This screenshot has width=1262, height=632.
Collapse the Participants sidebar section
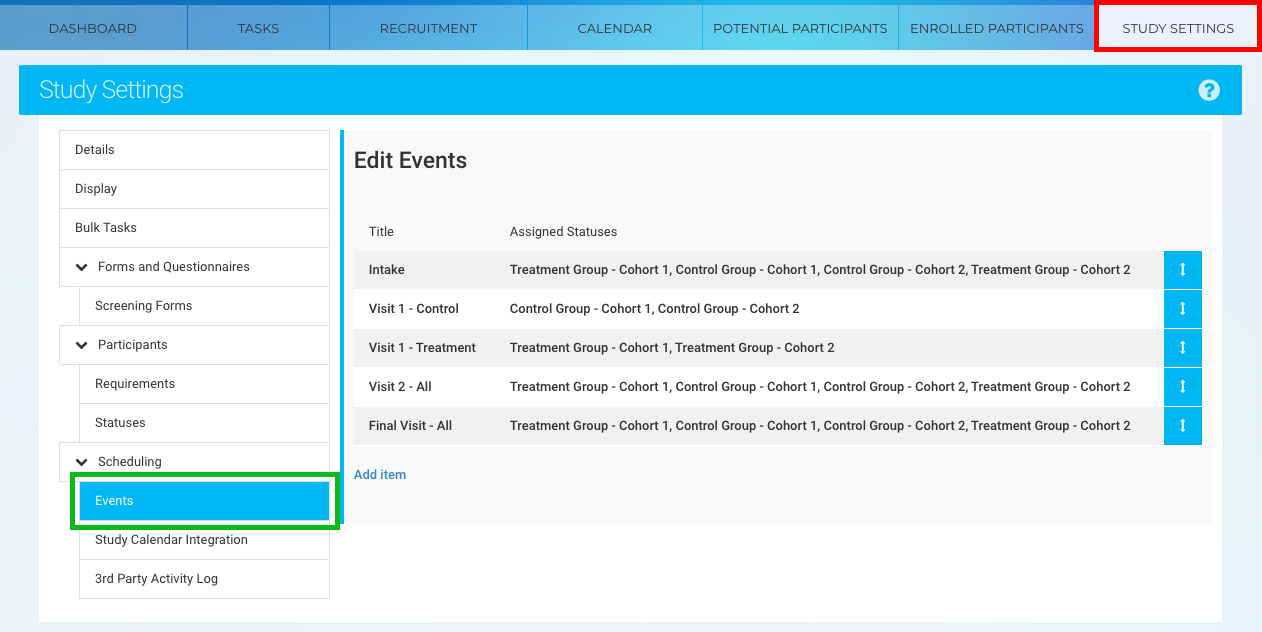(x=82, y=345)
